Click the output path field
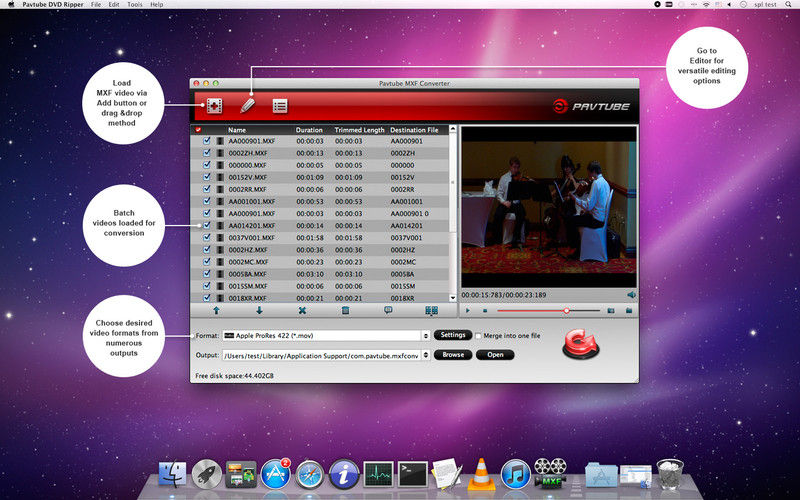The image size is (800, 500). point(321,355)
